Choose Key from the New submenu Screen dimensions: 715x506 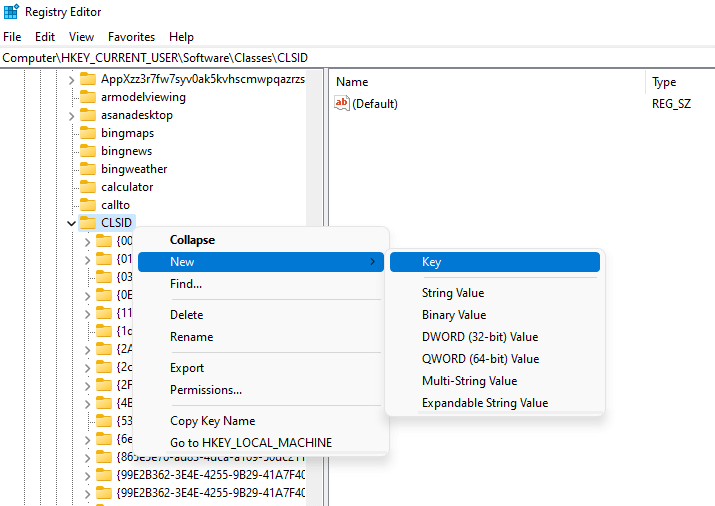tap(432, 262)
